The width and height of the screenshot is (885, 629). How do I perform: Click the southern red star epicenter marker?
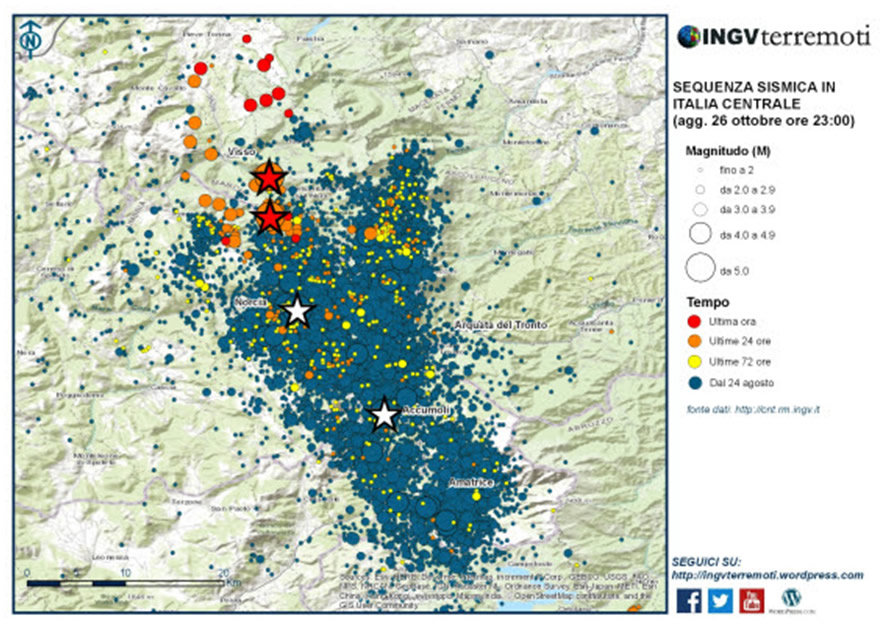tap(270, 217)
